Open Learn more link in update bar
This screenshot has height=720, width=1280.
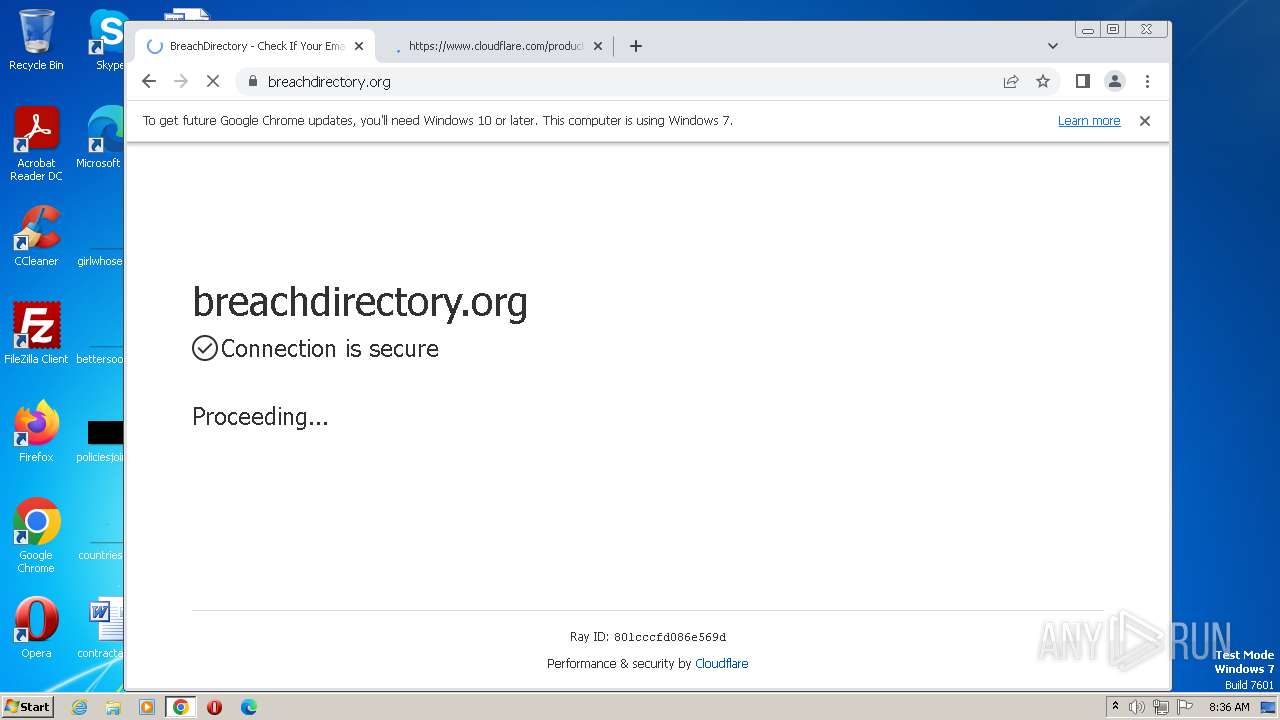tap(1089, 121)
